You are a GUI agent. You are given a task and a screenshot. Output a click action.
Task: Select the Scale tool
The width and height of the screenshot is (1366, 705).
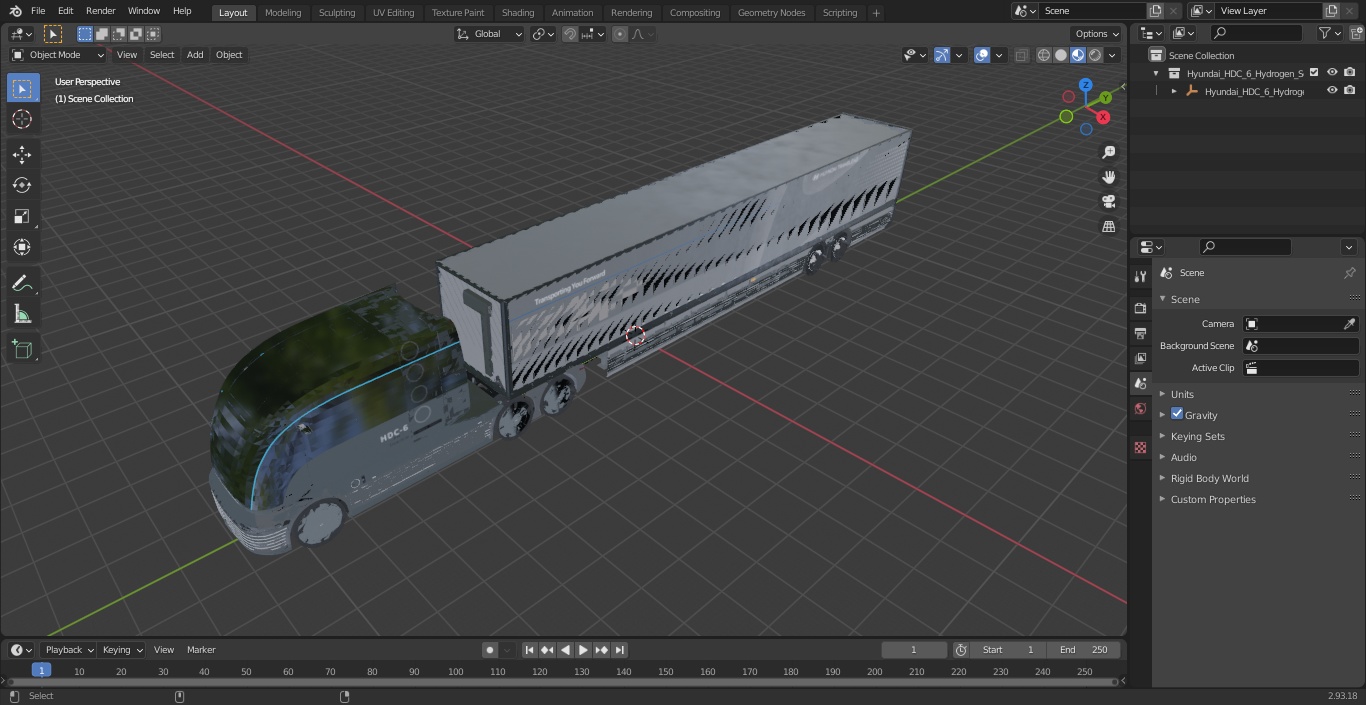point(22,216)
